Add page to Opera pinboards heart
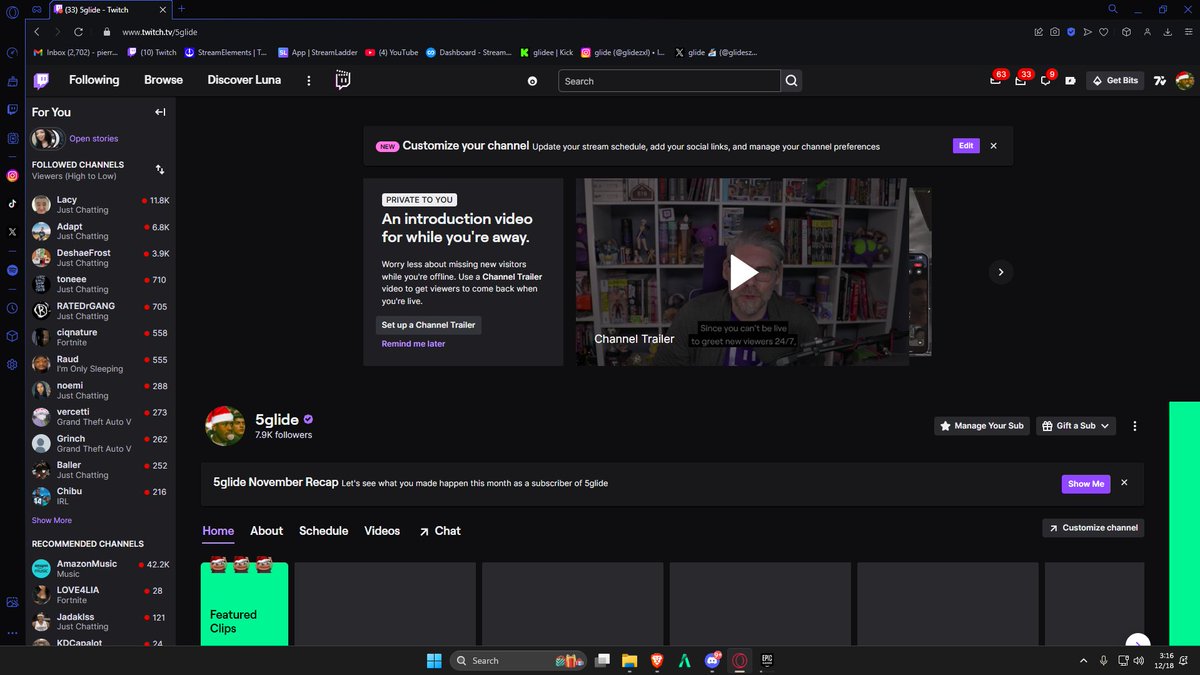Viewport: 1200px width, 675px height. 1104,32
